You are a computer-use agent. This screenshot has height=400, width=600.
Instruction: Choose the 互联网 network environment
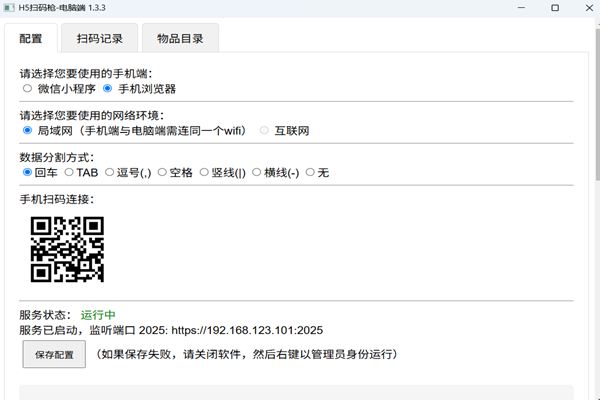[264, 131]
